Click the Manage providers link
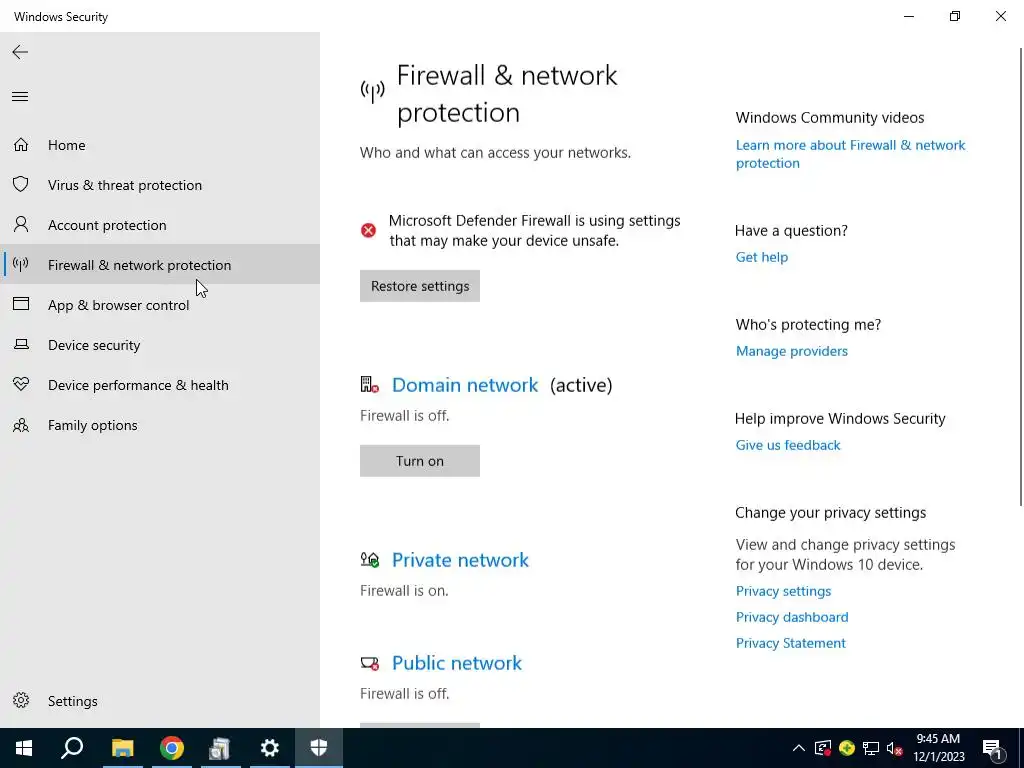The width and height of the screenshot is (1024, 768). point(792,351)
